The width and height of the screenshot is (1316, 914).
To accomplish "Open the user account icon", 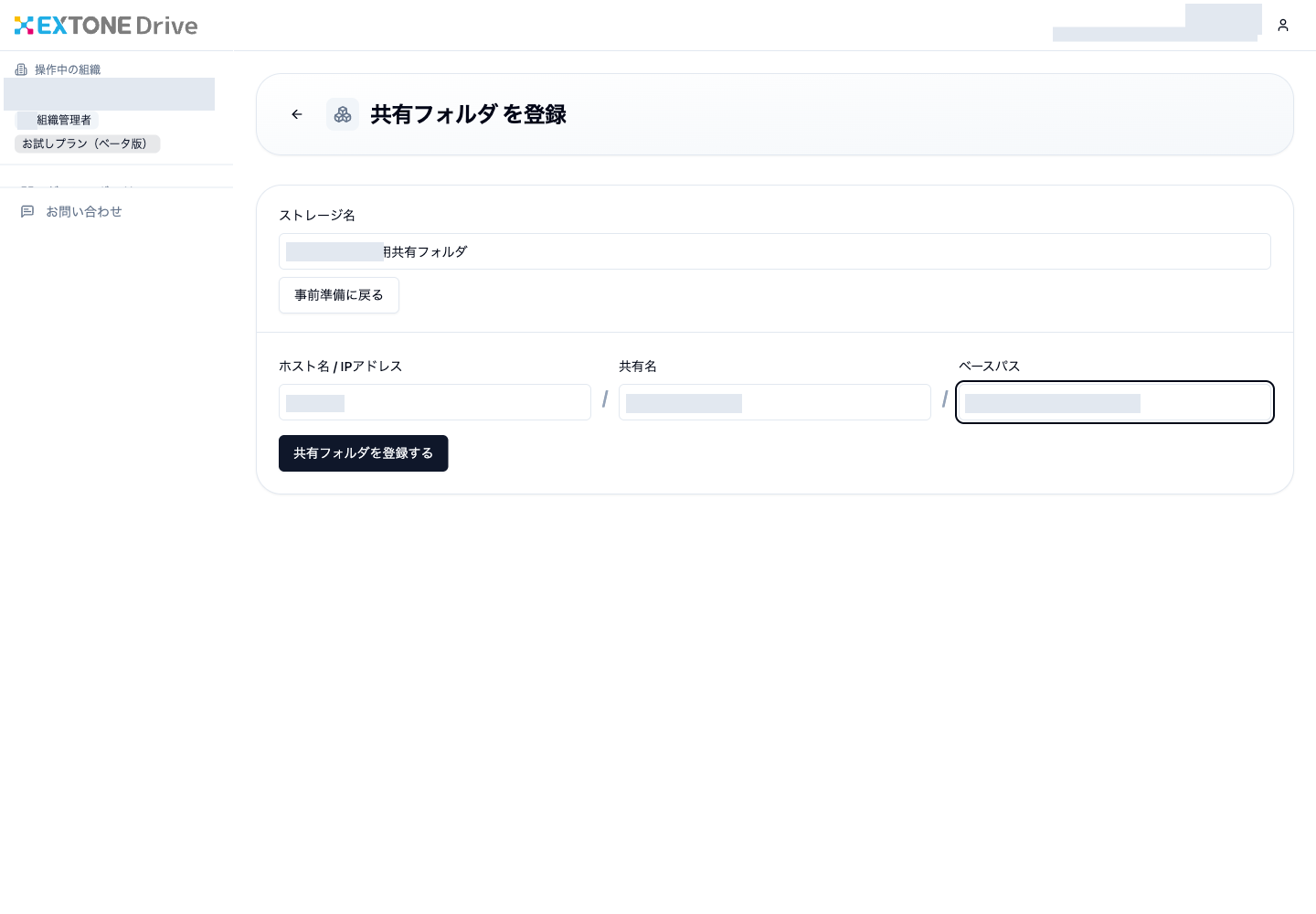I will (1283, 26).
